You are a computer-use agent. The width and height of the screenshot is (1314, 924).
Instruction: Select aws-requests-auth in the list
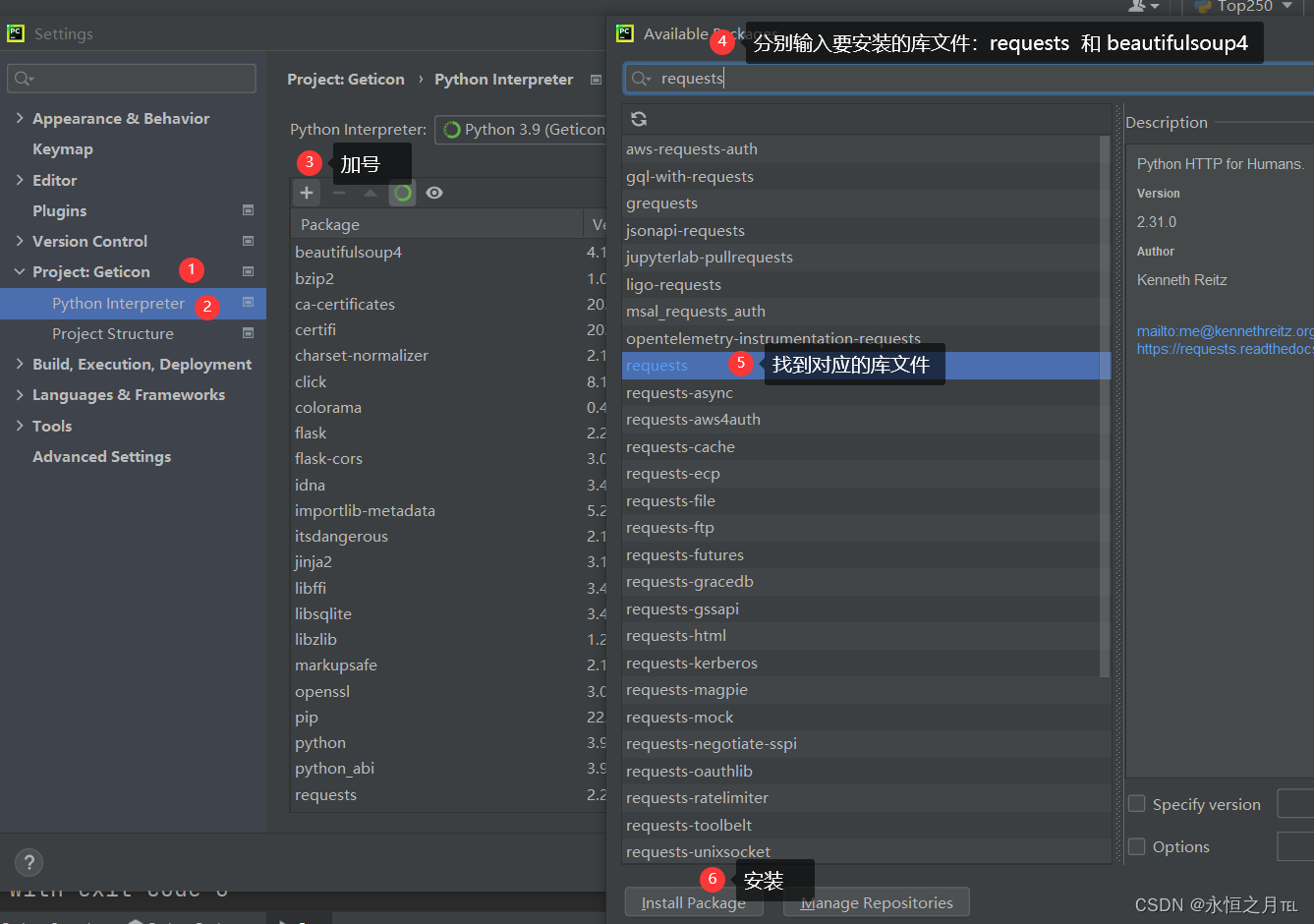pos(867,149)
